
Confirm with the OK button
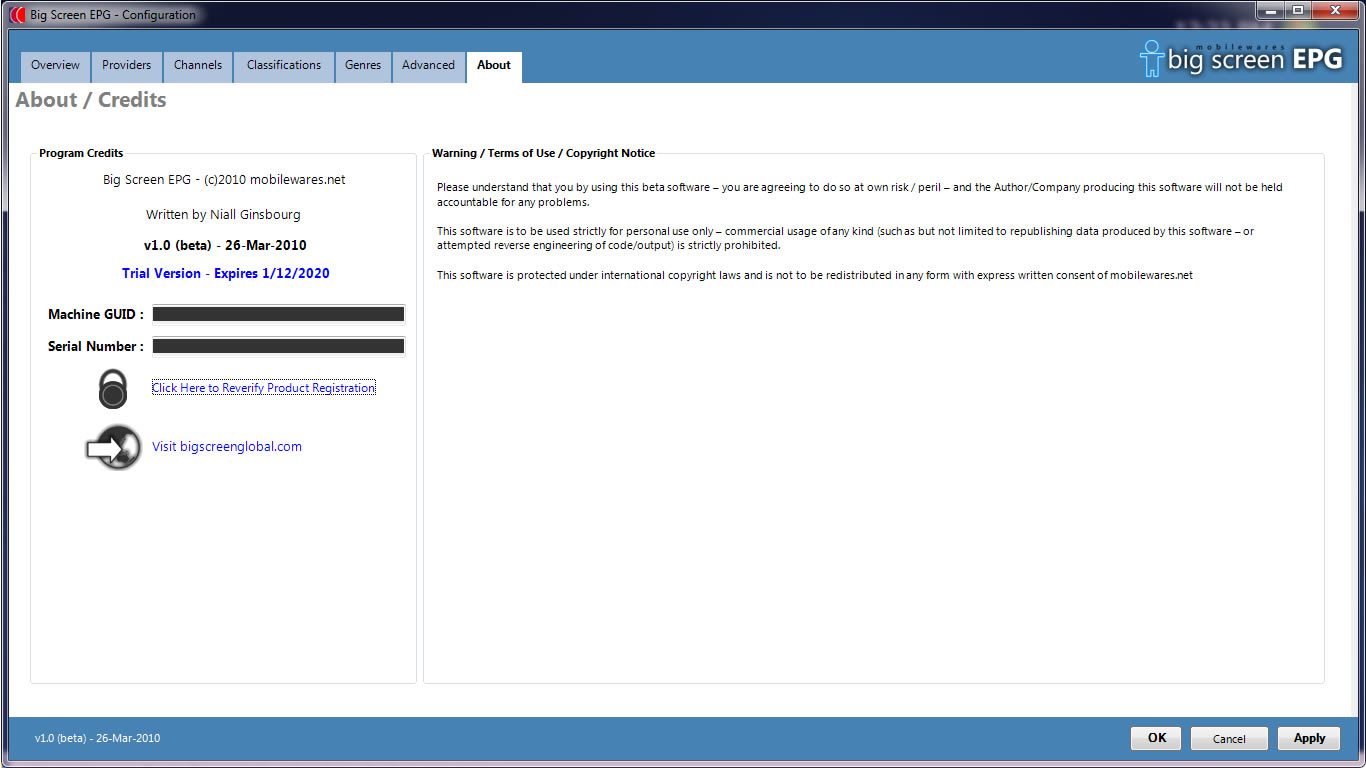pyautogui.click(x=1157, y=738)
